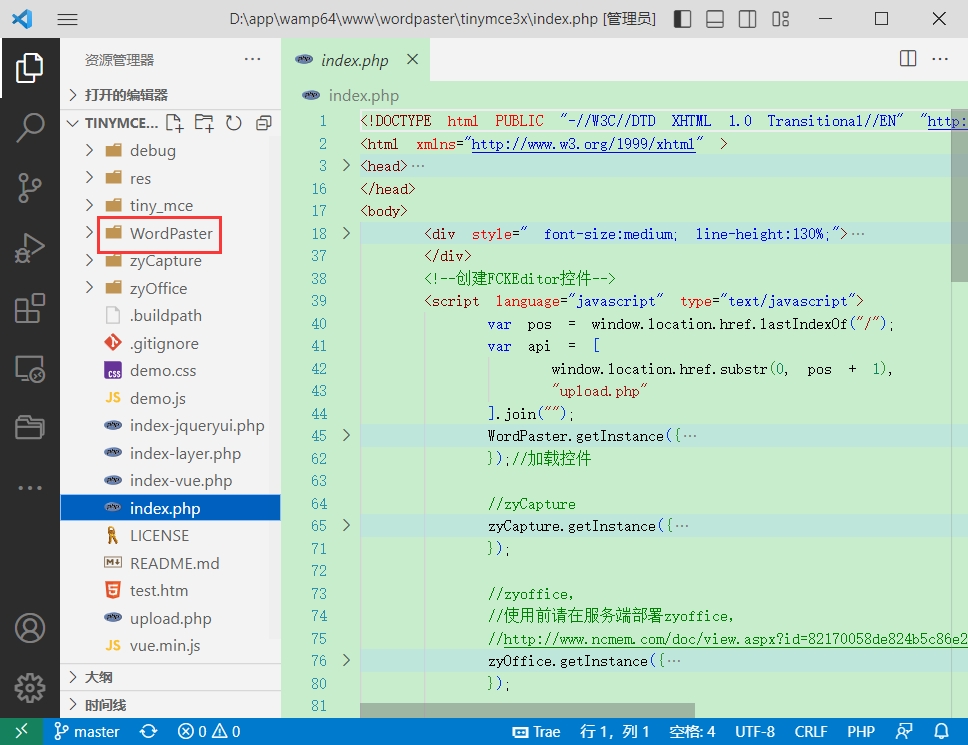Change UTF-8 encoding in status bar
Image resolution: width=968 pixels, height=745 pixels.
[755, 732]
